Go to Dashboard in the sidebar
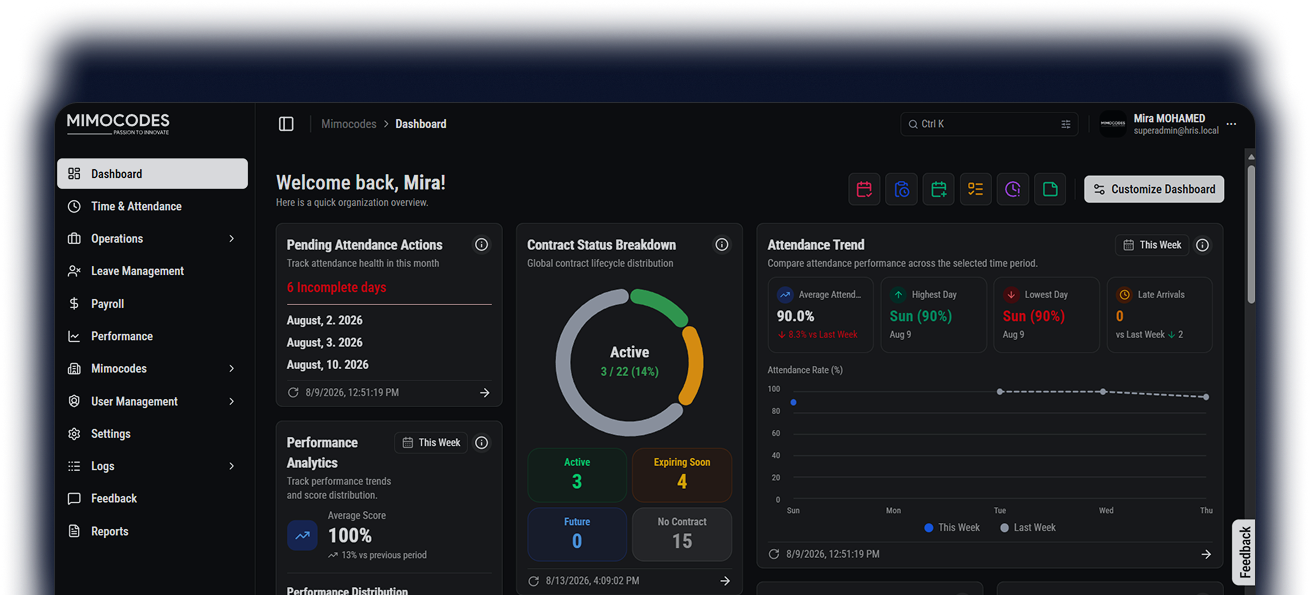The height and width of the screenshot is (595, 1310). click(152, 174)
